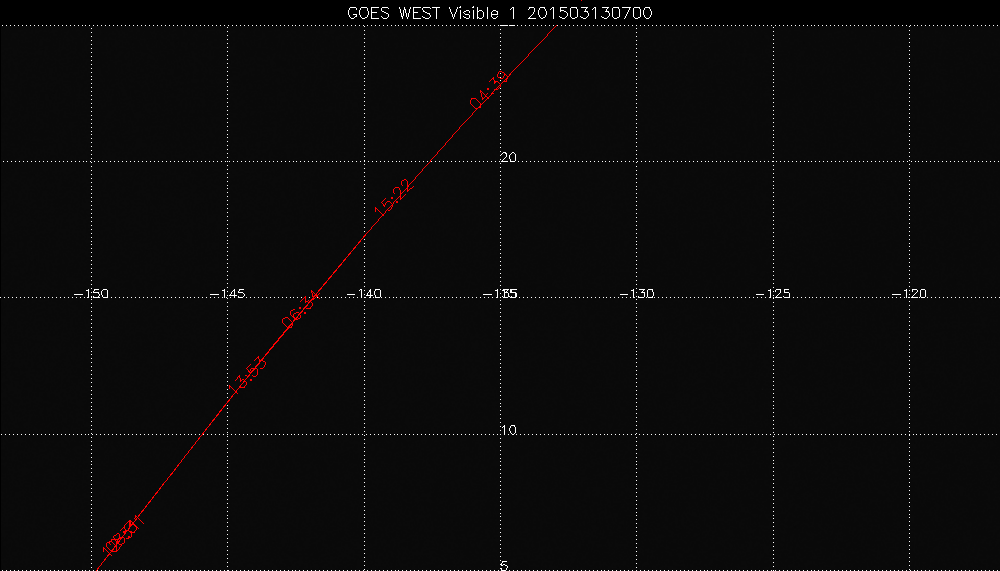
Task: Click the overlapping time labels at track's lower end
Action: pyautogui.click(x=123, y=535)
